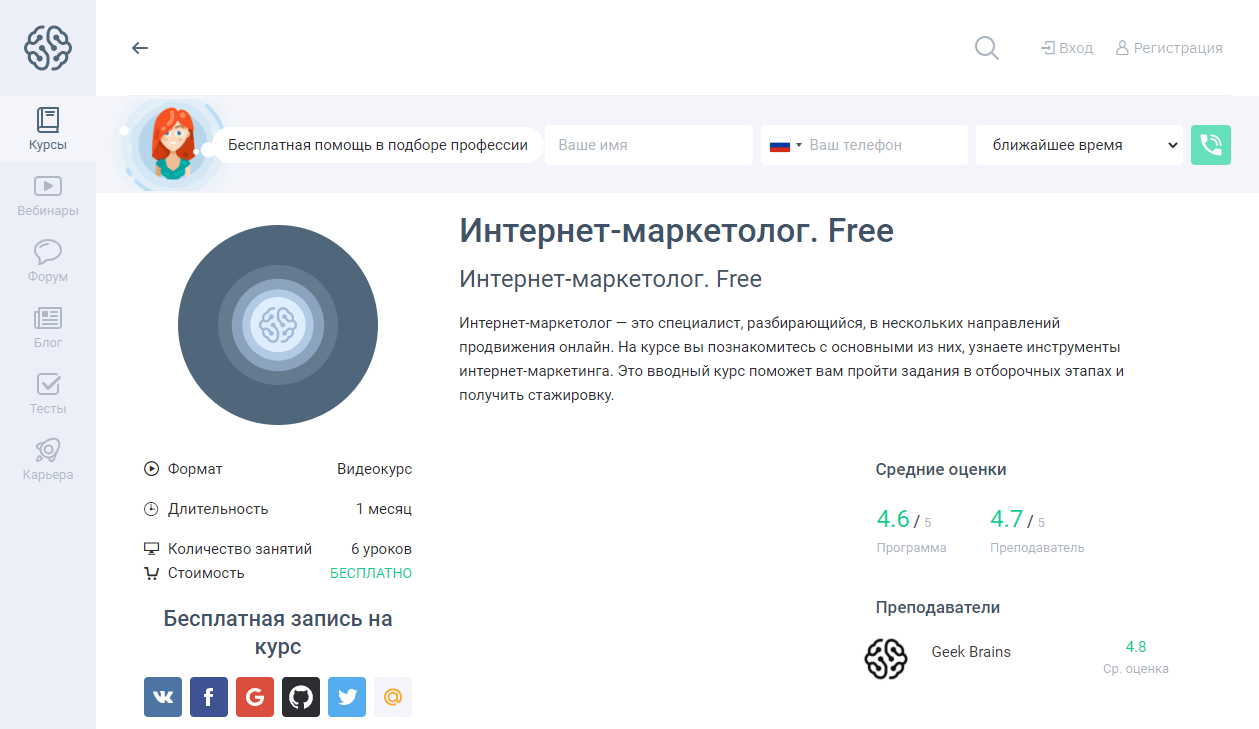
Task: Open the Курсы section in sidebar
Action: click(48, 130)
